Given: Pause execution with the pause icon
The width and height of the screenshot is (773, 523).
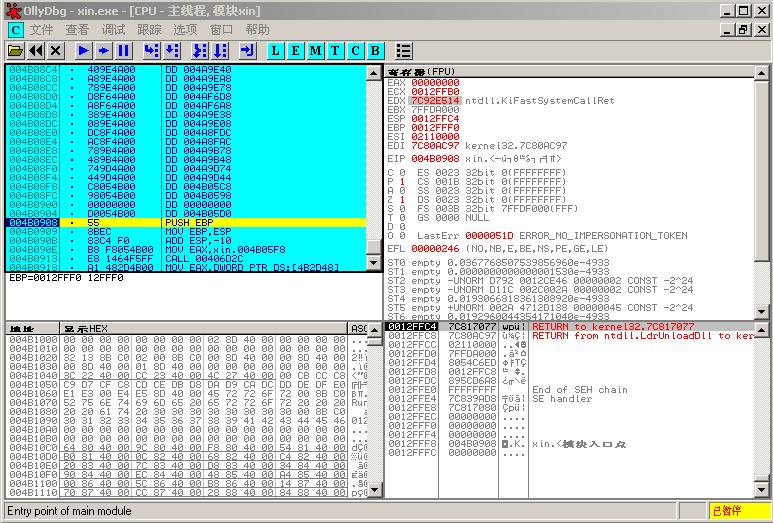Looking at the screenshot, I should coord(124,50).
